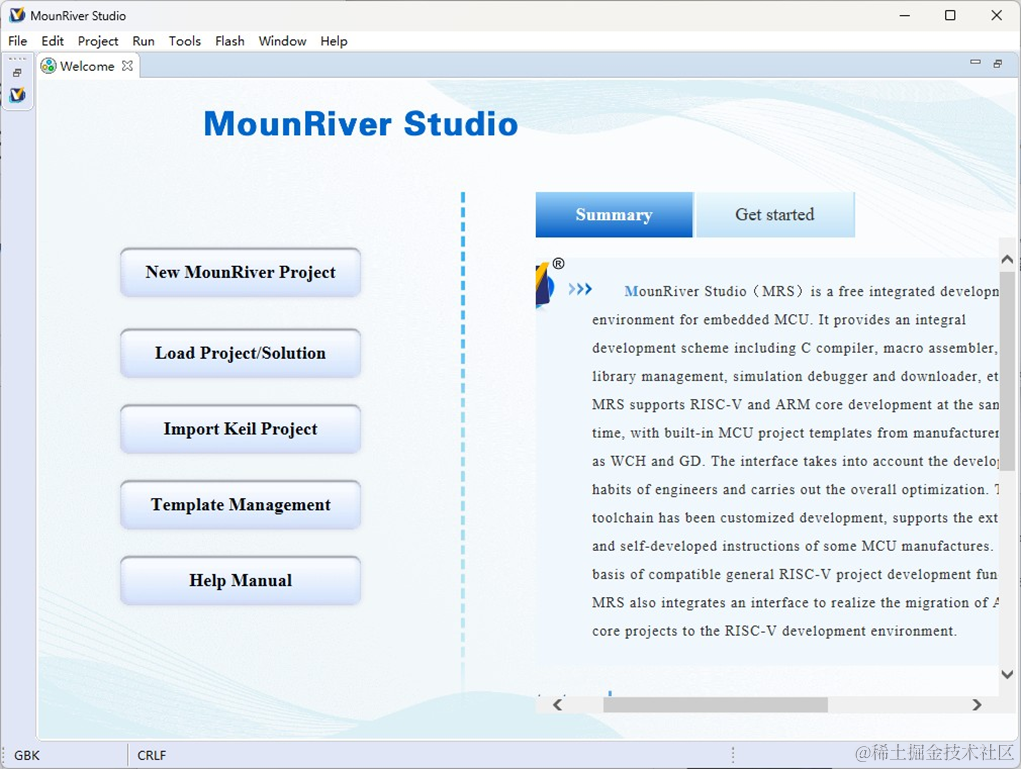Click the horizontal scroll right arrow
Image resolution: width=1021 pixels, height=769 pixels.
(x=977, y=705)
